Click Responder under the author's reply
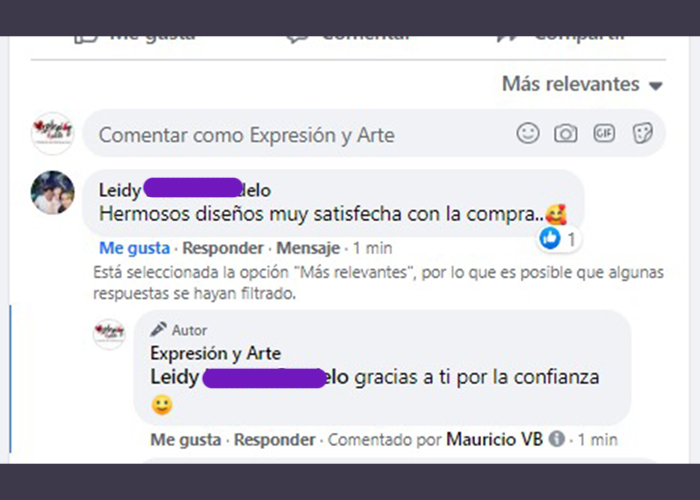The height and width of the screenshot is (500, 700). coord(275,440)
